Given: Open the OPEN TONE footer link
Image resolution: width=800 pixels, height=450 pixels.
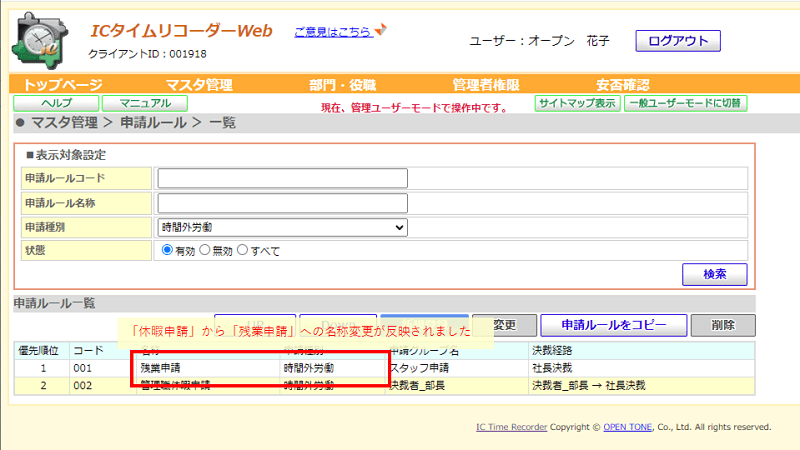Looking at the screenshot, I should pyautogui.click(x=628, y=427).
